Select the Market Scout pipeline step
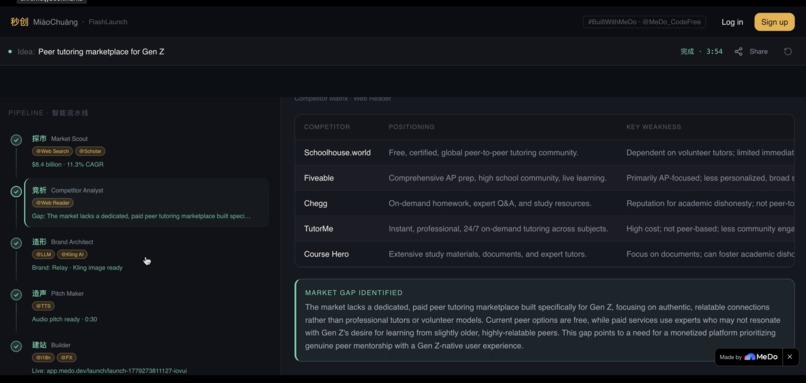Screen dimensions: 806x383 point(146,152)
